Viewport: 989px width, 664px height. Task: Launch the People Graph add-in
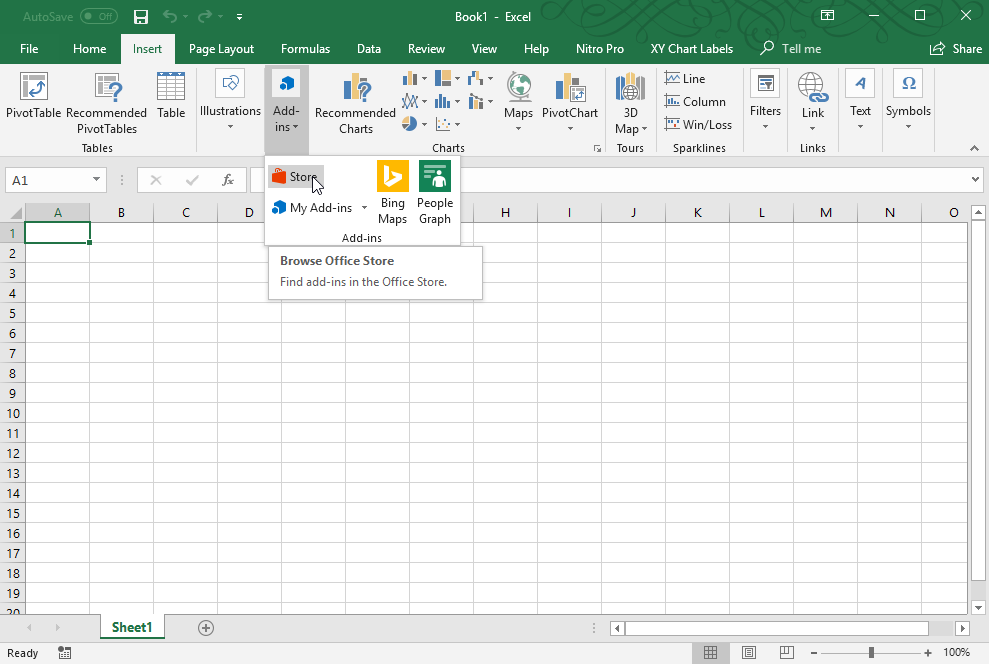click(435, 192)
